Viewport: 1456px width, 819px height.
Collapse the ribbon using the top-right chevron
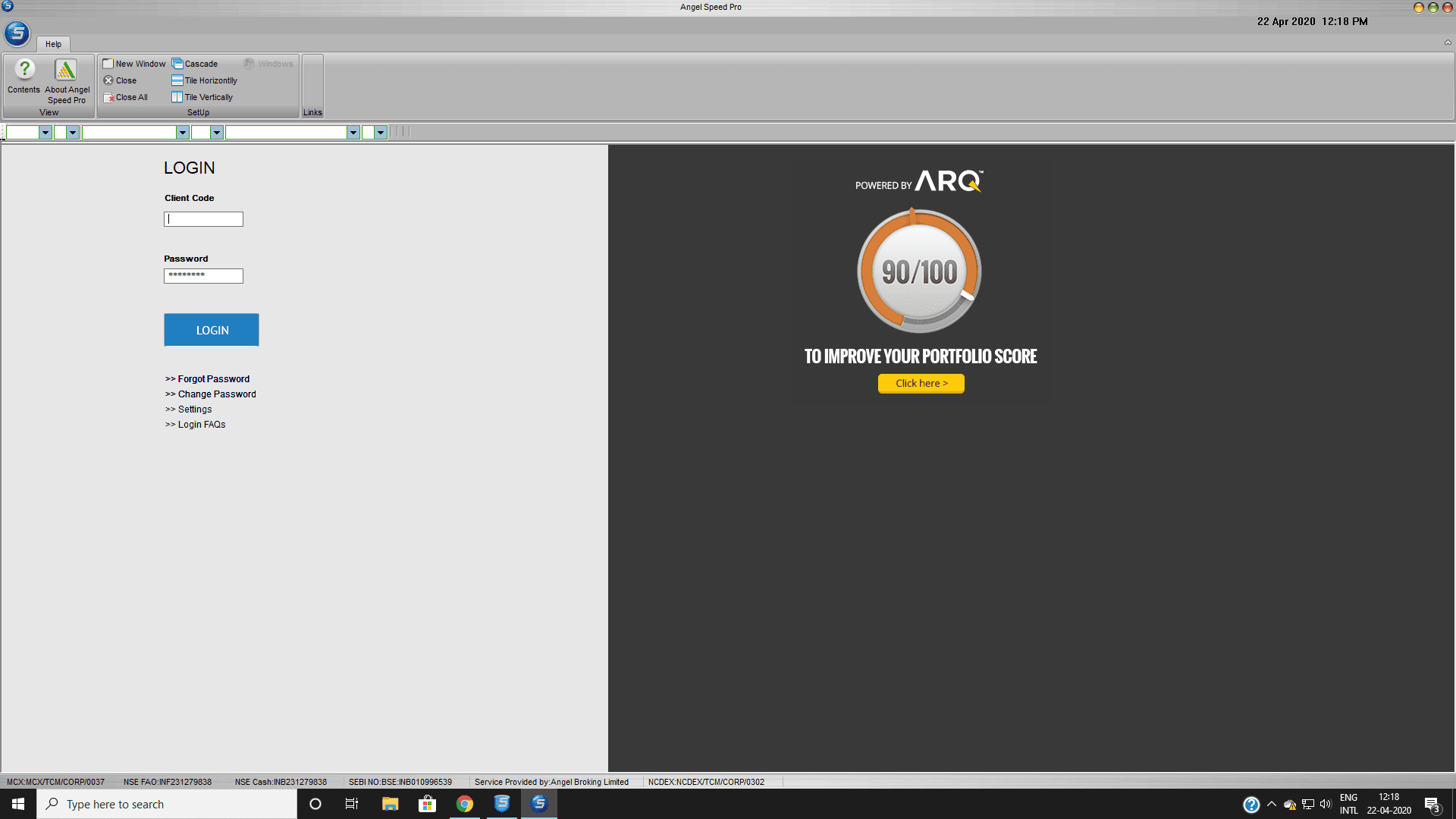(x=1448, y=43)
